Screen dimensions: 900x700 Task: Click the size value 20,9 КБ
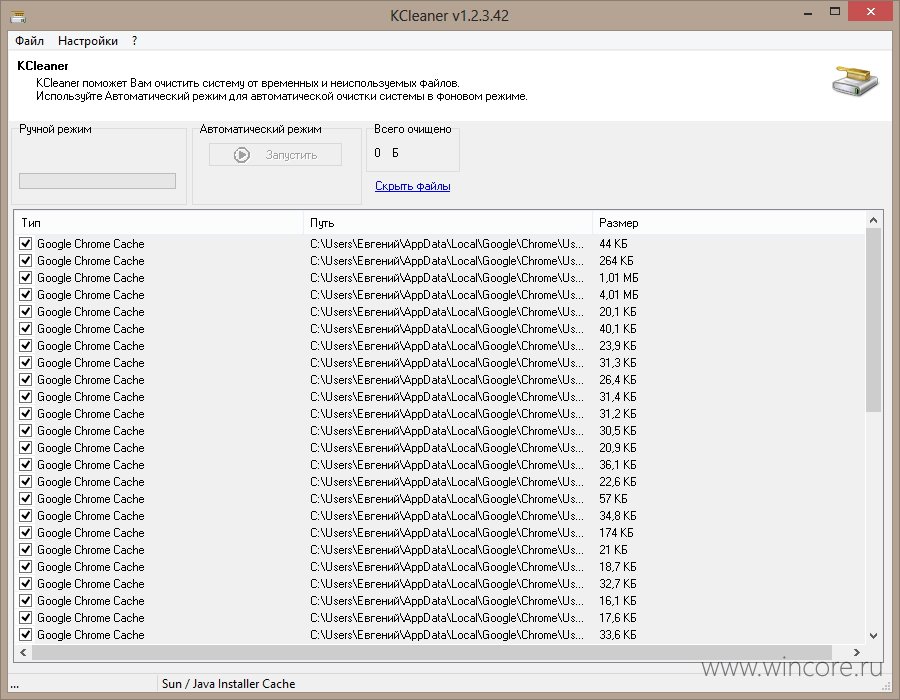pos(618,448)
